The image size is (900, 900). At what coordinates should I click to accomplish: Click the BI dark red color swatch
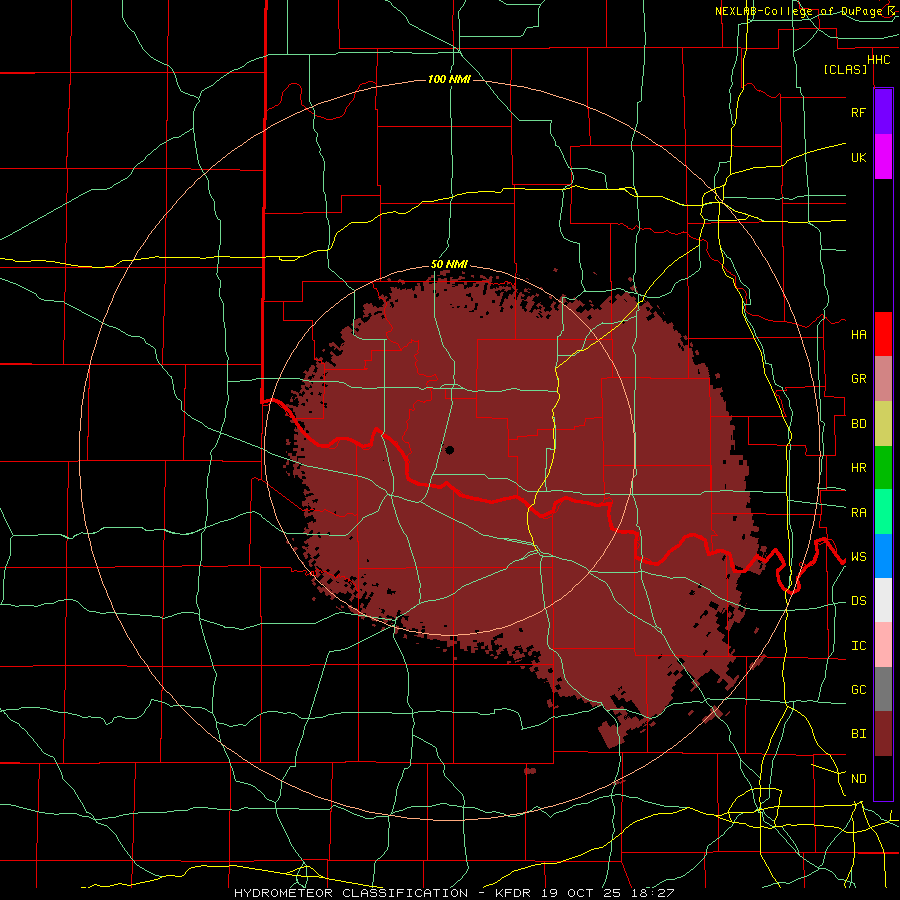coord(883,734)
